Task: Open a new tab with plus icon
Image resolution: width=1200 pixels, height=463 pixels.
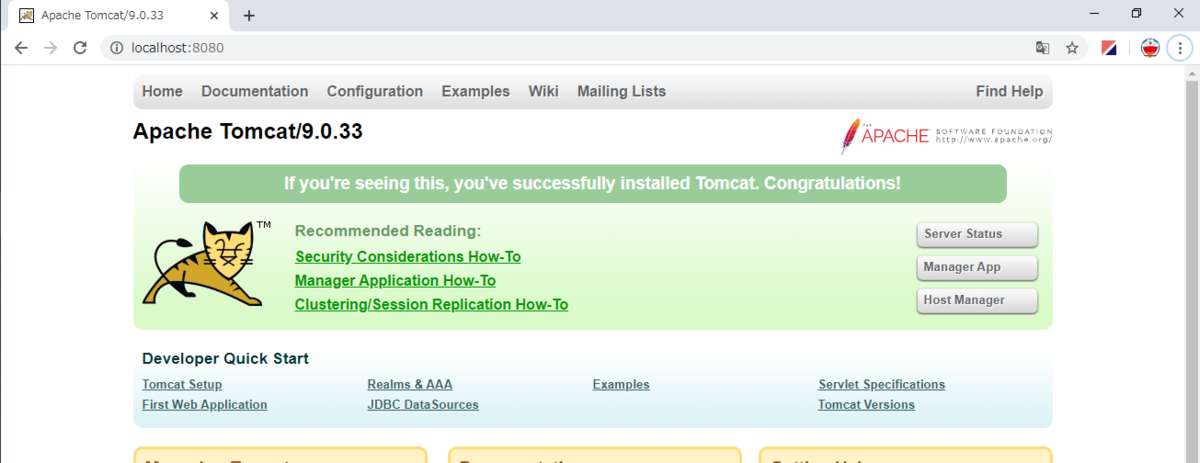Action: coord(249,16)
